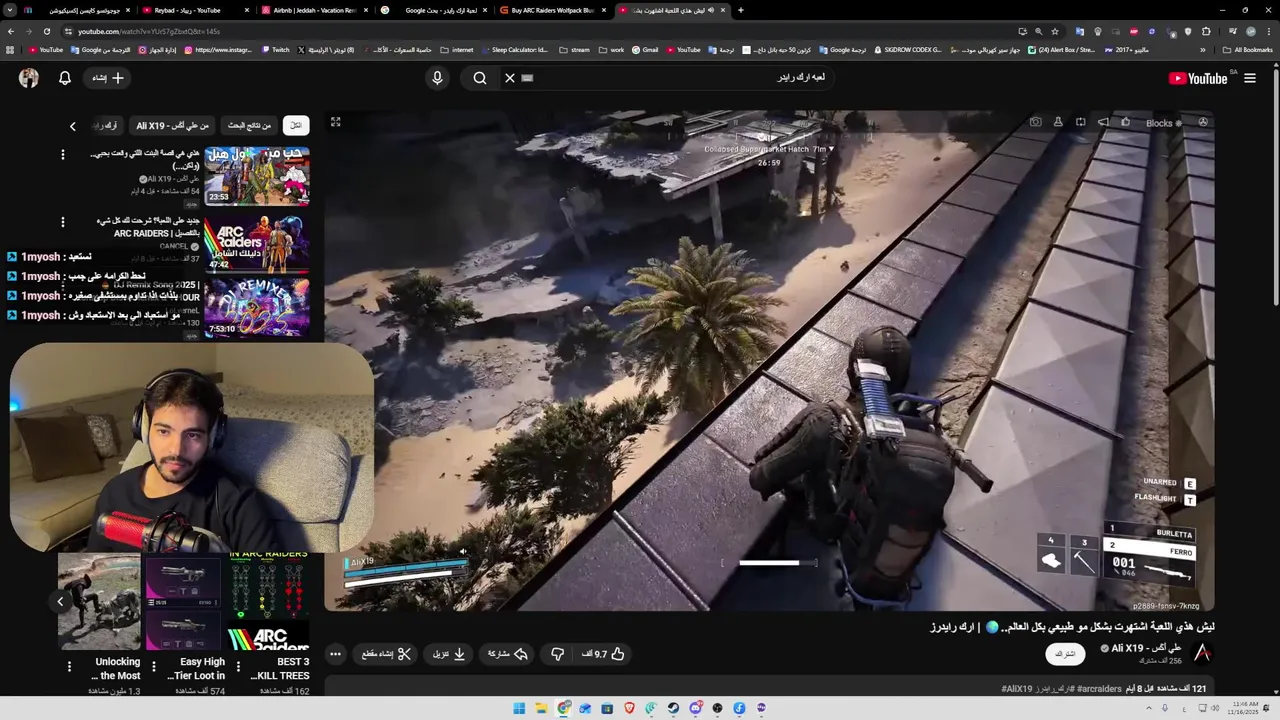Click the search magnifier button

(x=480, y=78)
